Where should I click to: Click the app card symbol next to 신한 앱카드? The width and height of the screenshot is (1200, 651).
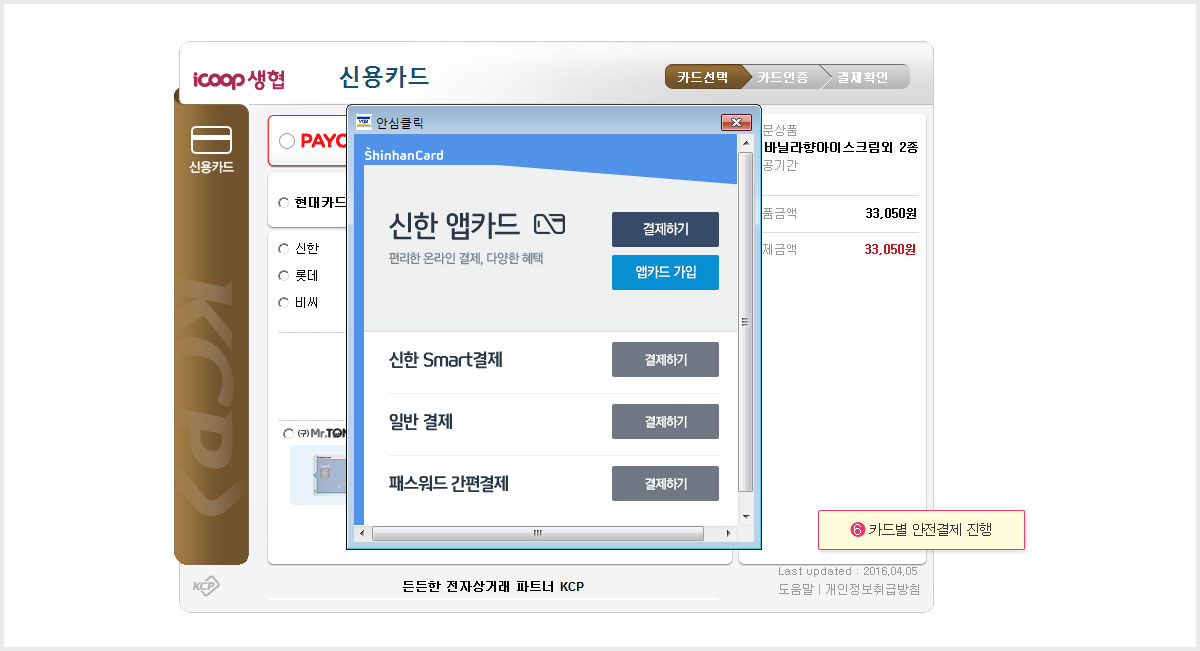550,224
